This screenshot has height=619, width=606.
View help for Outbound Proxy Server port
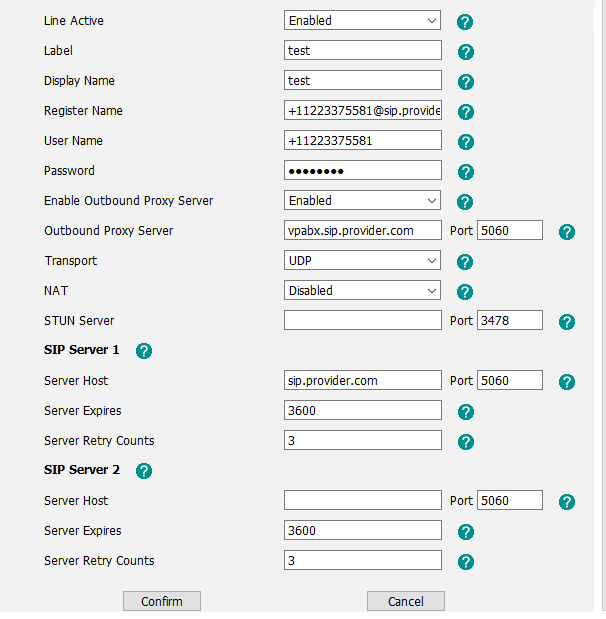pos(567,232)
